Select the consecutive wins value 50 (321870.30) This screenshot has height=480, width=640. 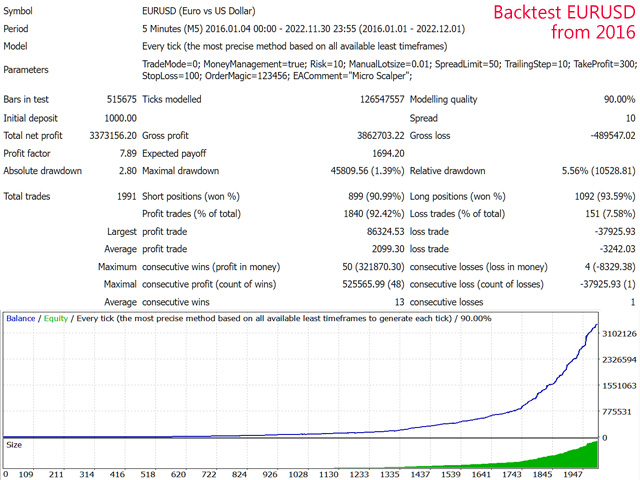(x=373, y=267)
